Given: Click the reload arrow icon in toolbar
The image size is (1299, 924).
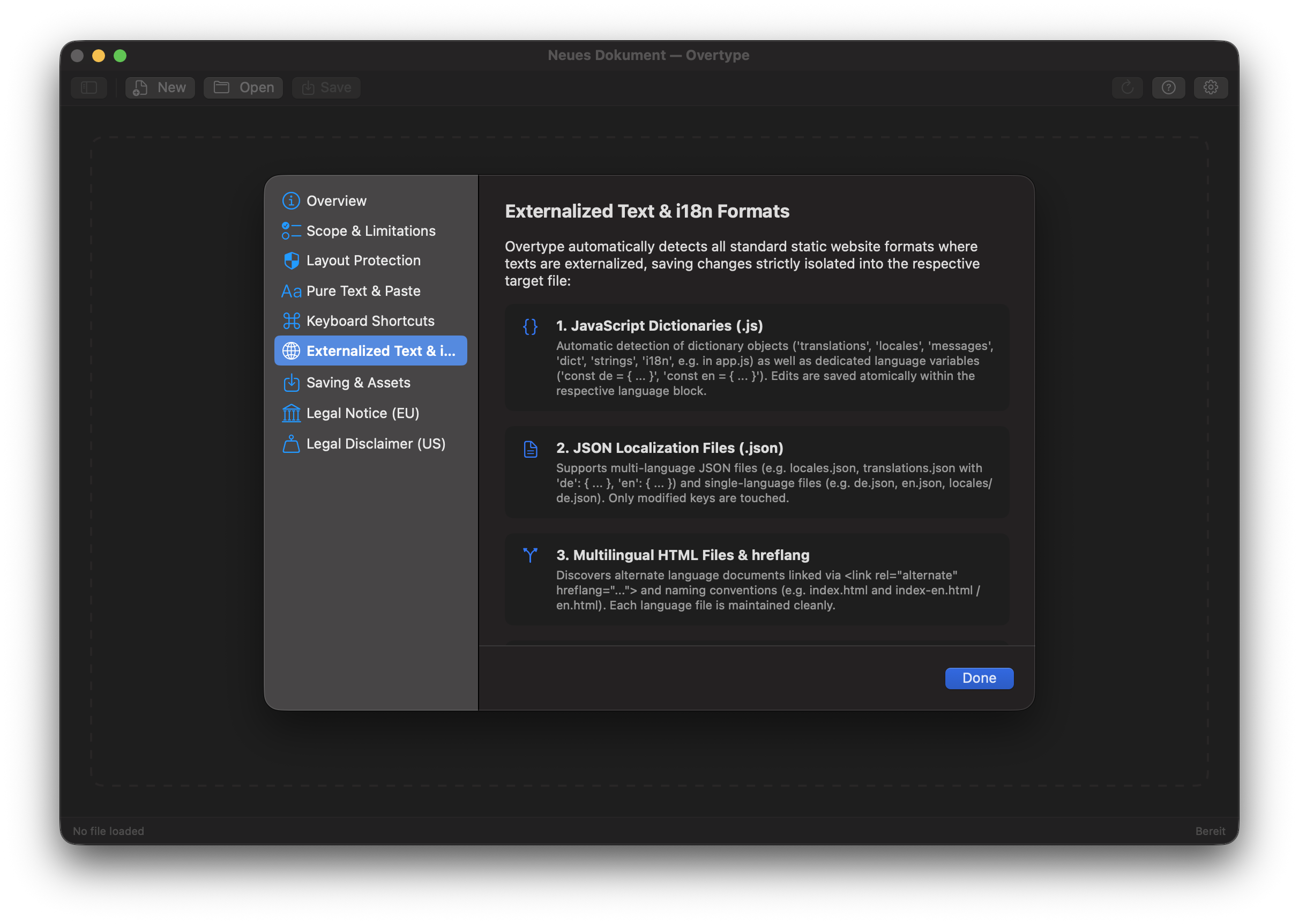Looking at the screenshot, I should pos(1127,87).
